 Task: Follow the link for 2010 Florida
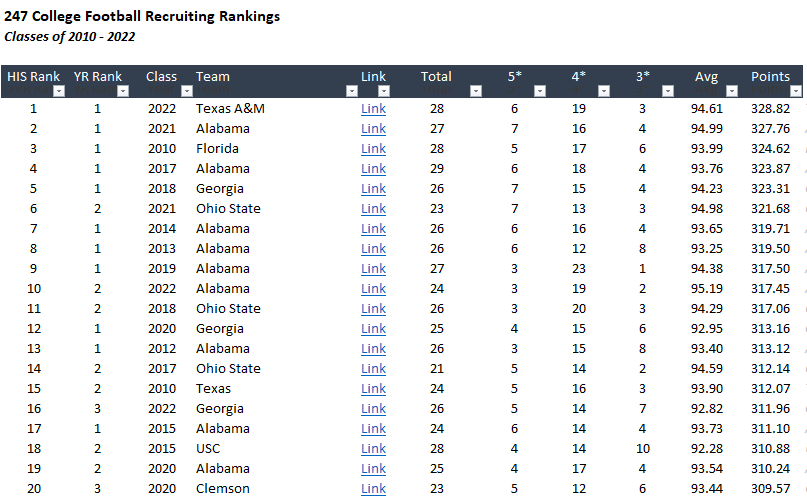click(x=373, y=149)
